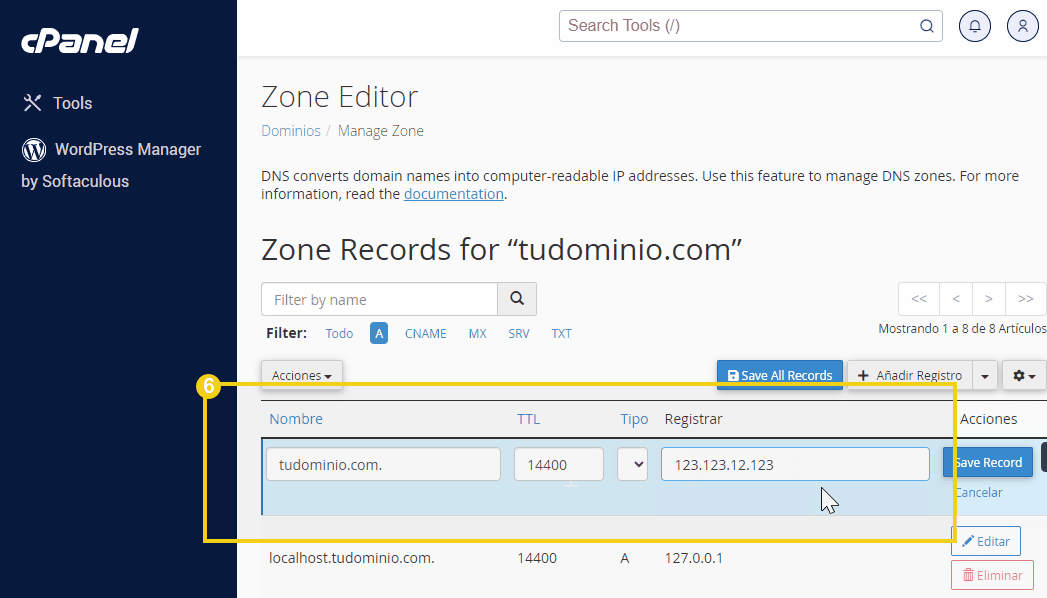Screen dimensions: 1047x598
Task: Go to previous page of records
Action: [956, 299]
